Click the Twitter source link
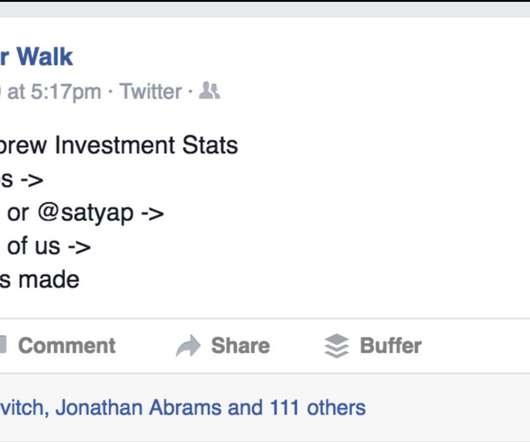530x442 pixels. [x=151, y=91]
